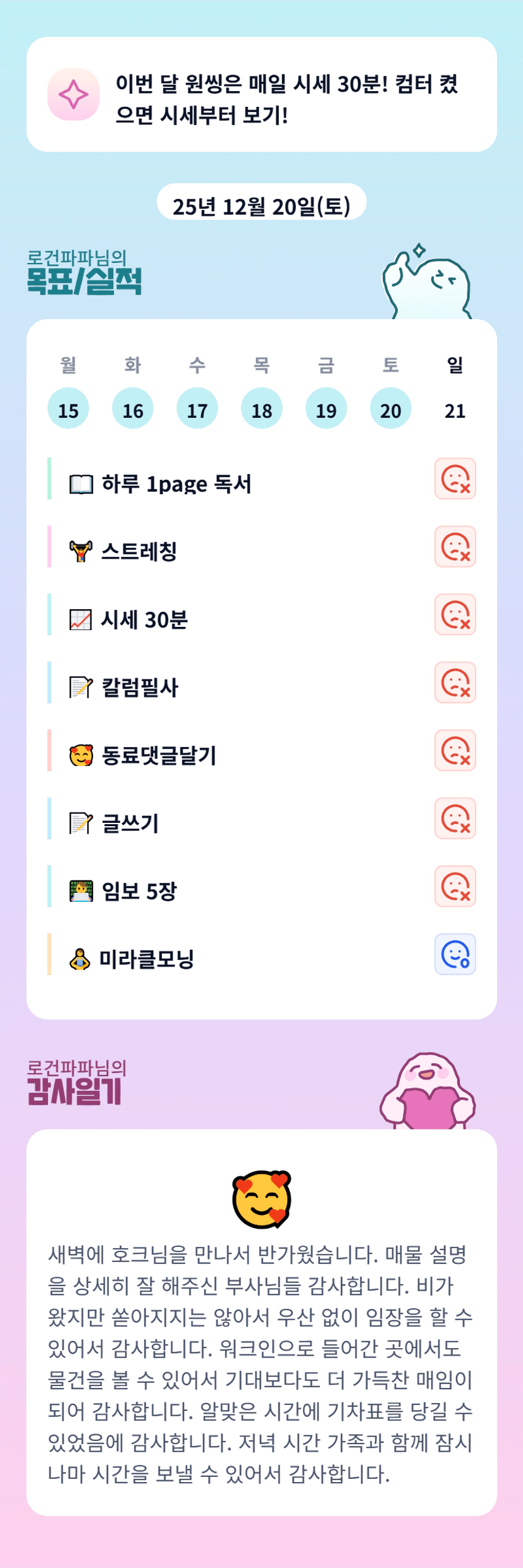Toggle the status face for 하루 1page 독서
This screenshot has height=1568, width=523.
point(455,479)
